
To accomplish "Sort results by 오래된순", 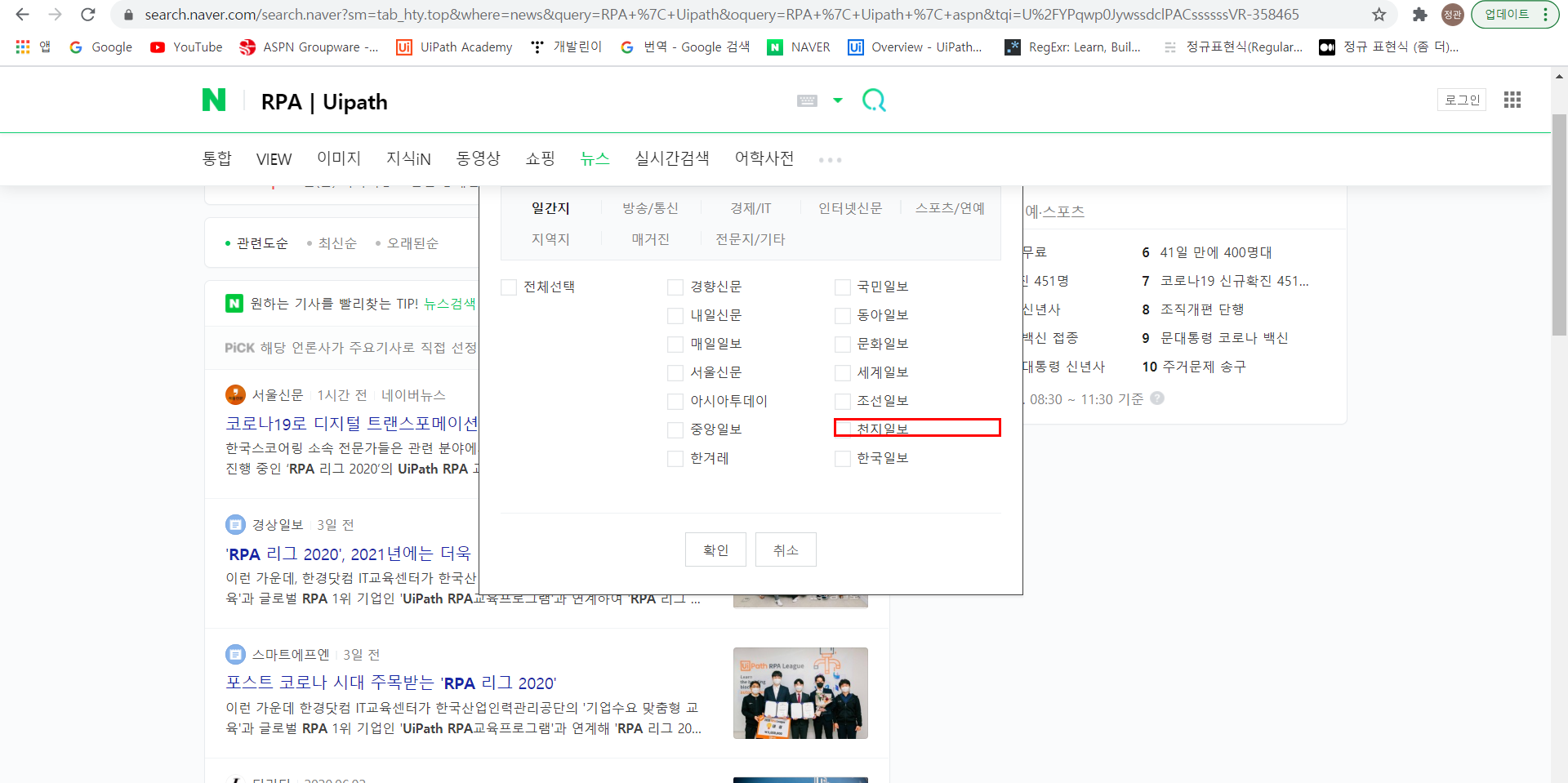I will [x=412, y=243].
